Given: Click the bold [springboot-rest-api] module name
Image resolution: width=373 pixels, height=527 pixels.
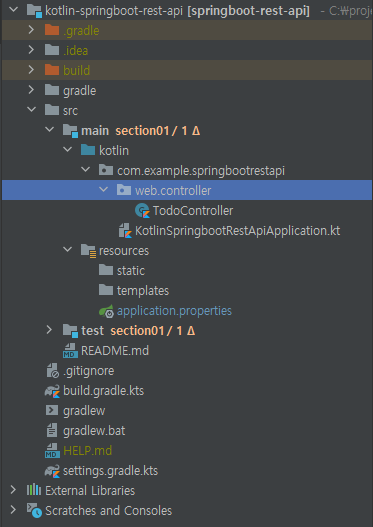Looking at the screenshot, I should pyautogui.click(x=249, y=10).
